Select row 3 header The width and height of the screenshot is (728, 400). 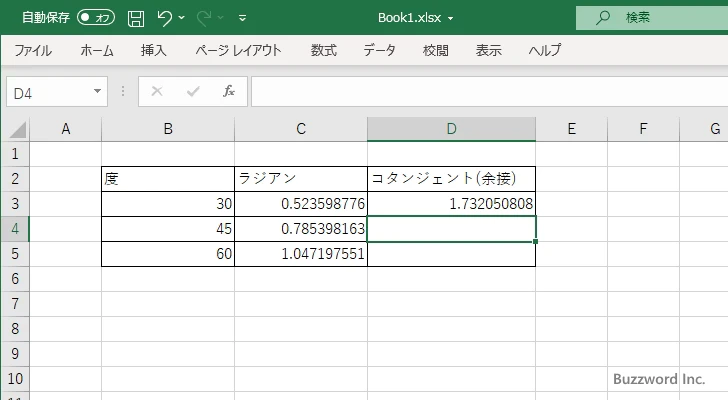point(15,204)
